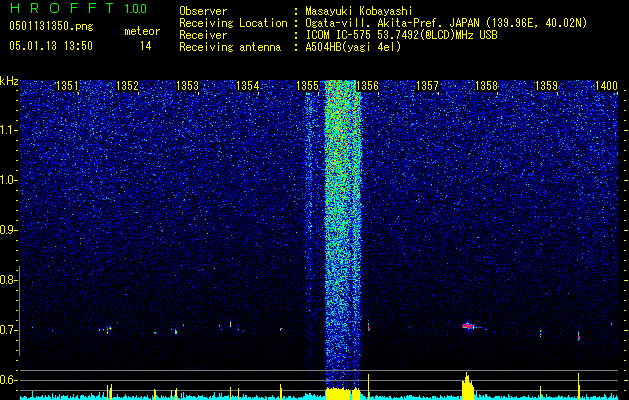Click the bright red meteor echo near 1358
This screenshot has width=629, height=400.
468,326
